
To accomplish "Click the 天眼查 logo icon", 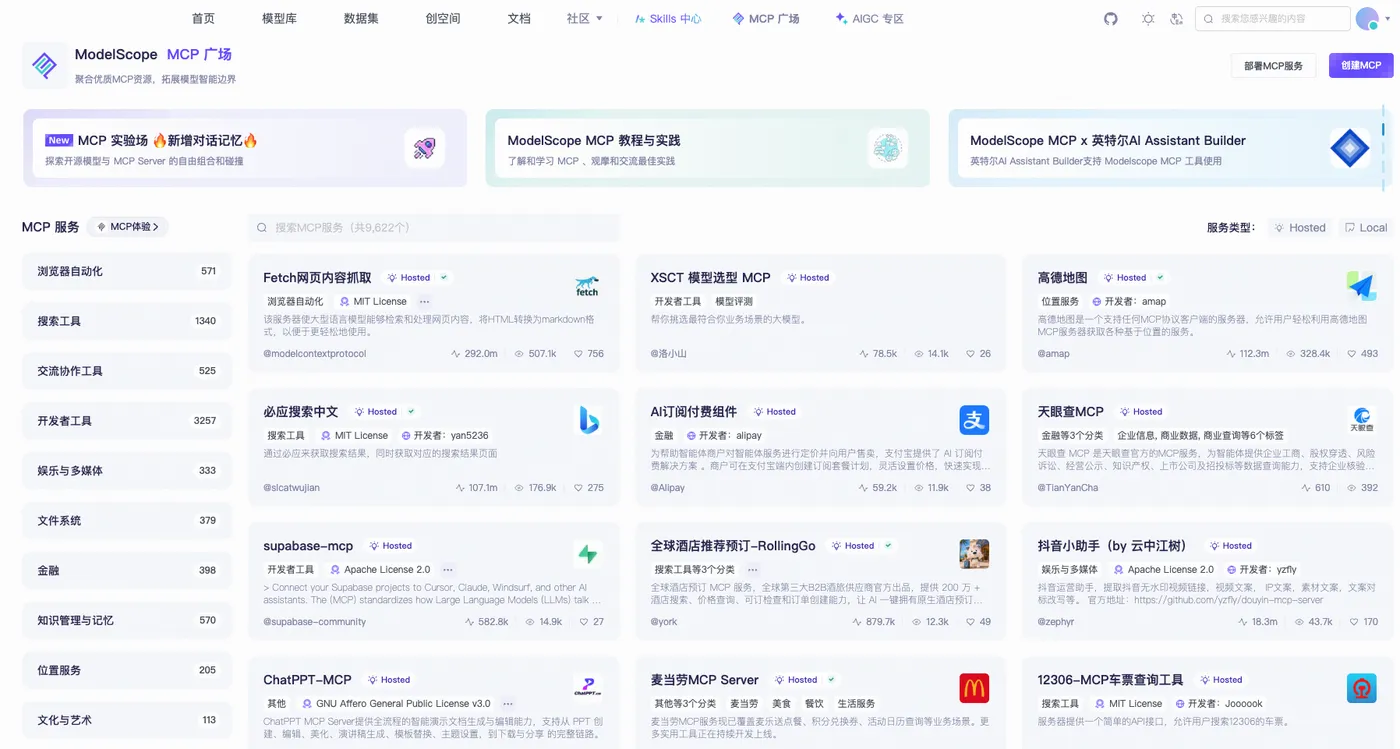I will [x=1361, y=420].
